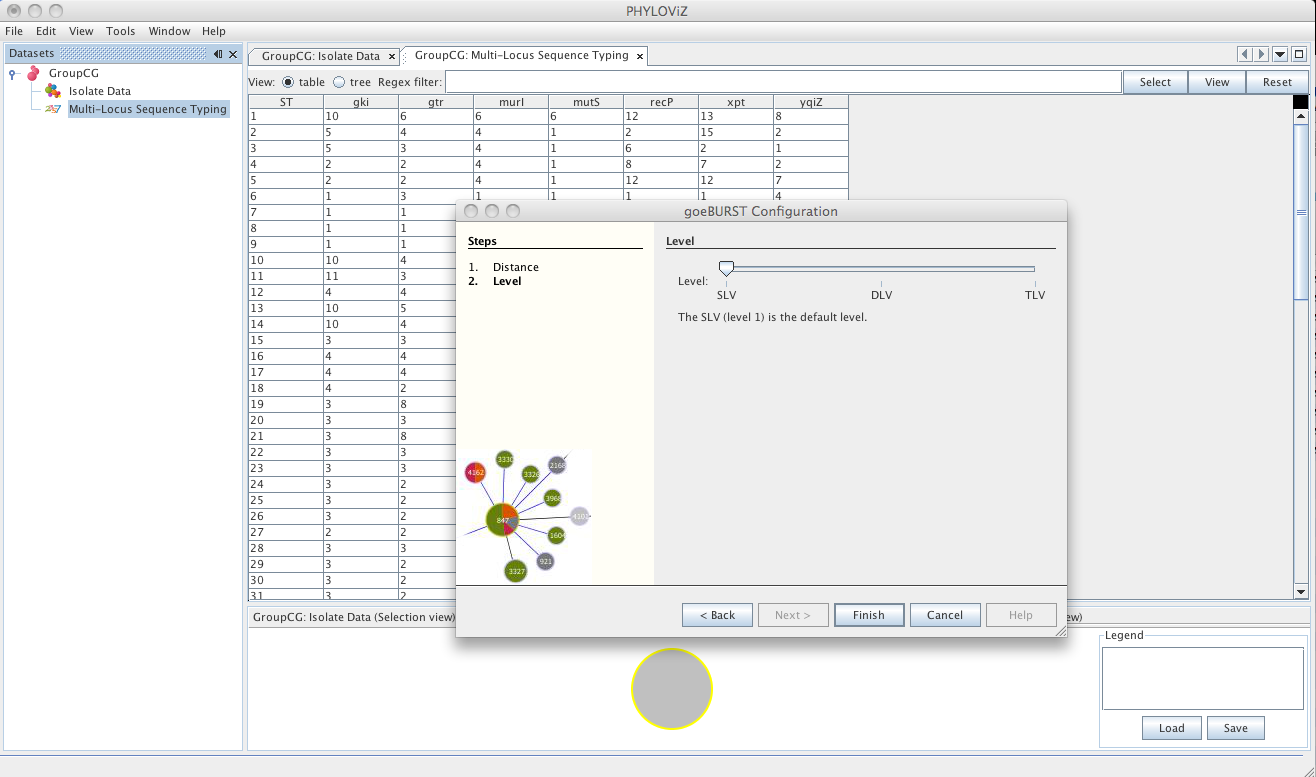Screen dimensions: 1316x777
Task: Click node 3327 in the goeBURST preview image
Action: [515, 572]
